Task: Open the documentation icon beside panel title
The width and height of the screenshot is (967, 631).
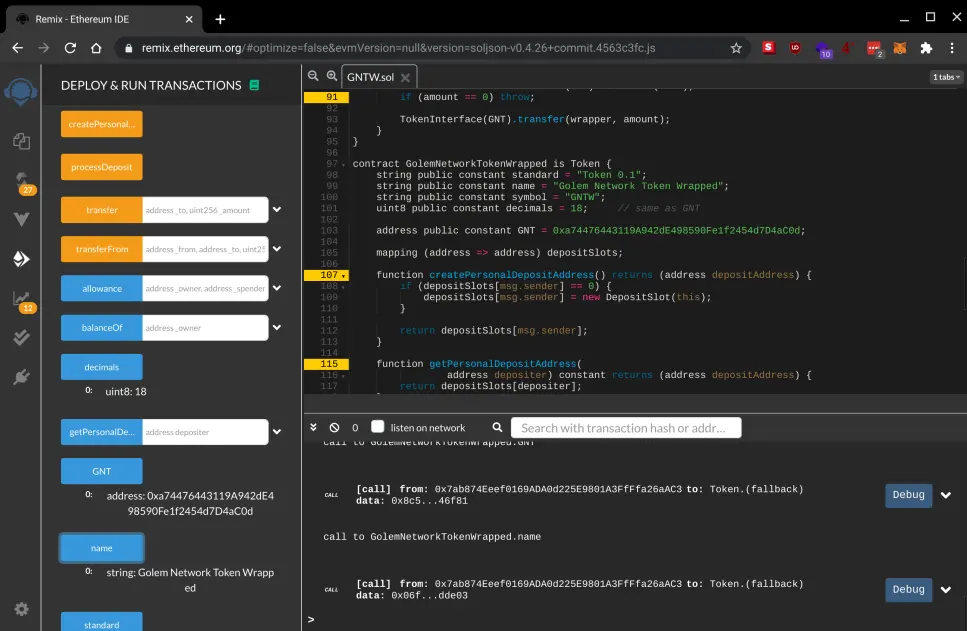Action: click(254, 85)
